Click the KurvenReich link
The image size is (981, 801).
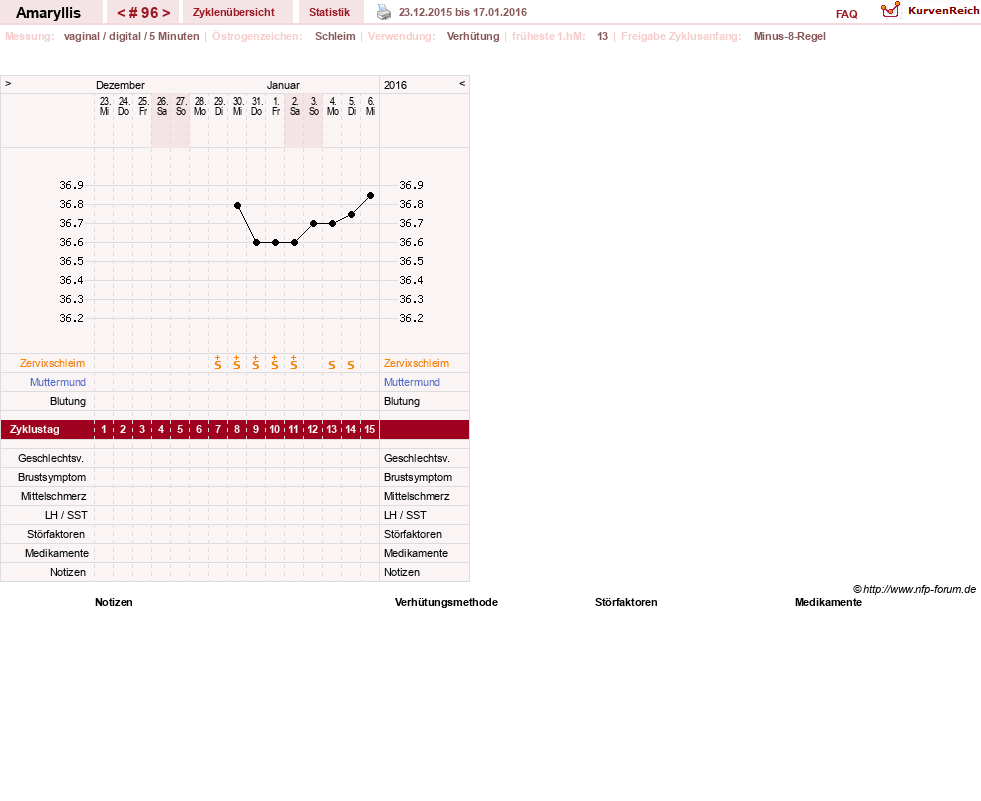[943, 11]
